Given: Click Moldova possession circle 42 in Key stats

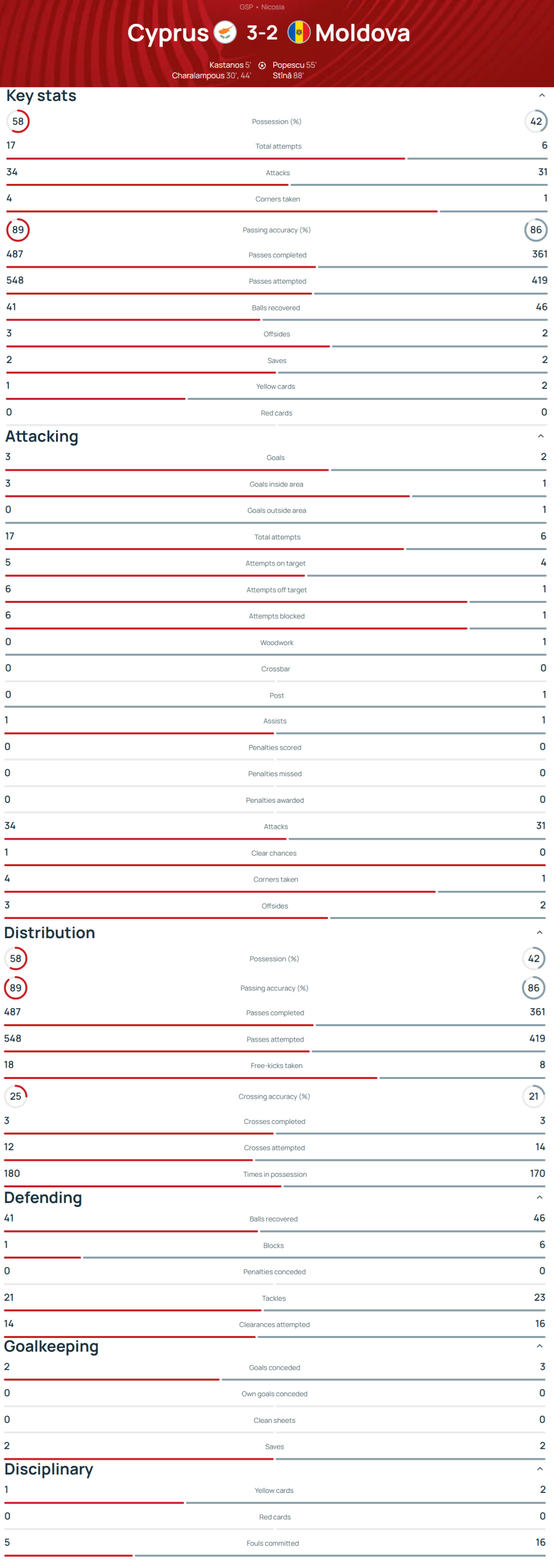Looking at the screenshot, I should [x=536, y=121].
